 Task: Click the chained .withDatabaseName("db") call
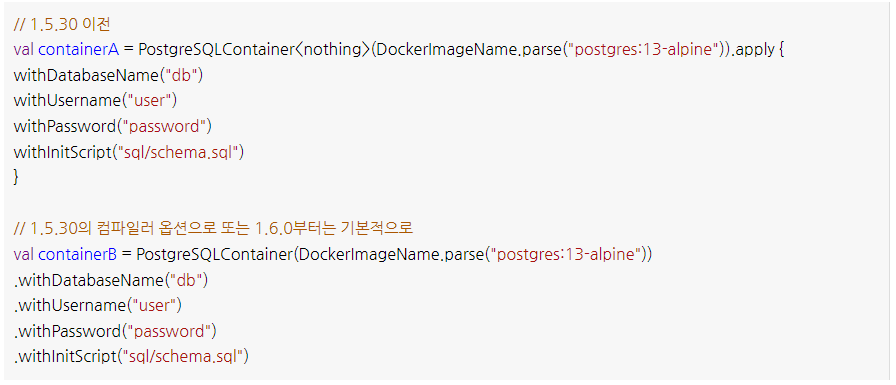(111, 280)
